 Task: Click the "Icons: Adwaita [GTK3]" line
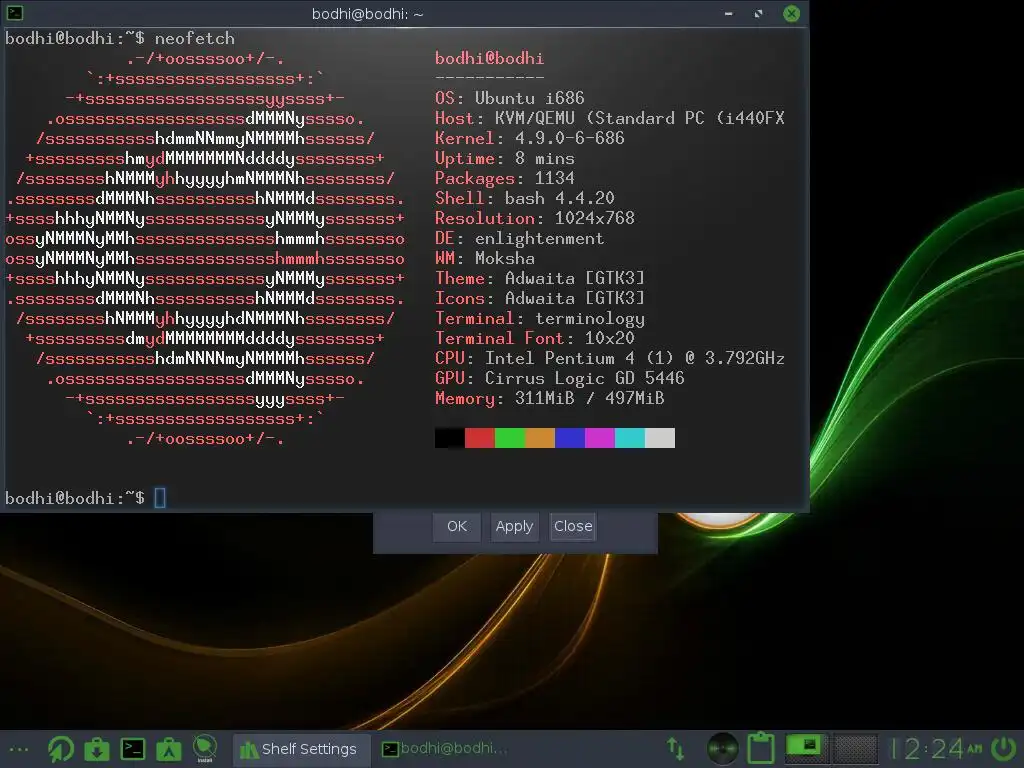coord(539,298)
